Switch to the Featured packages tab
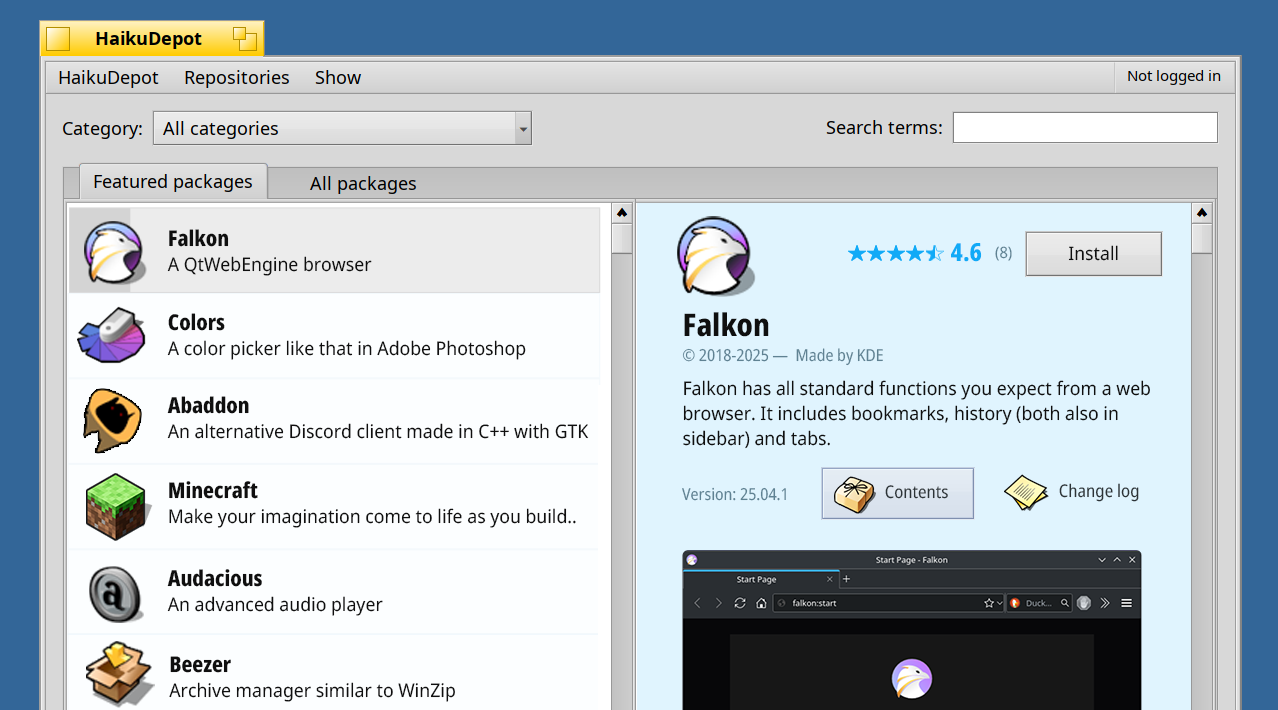1278x710 pixels. pyautogui.click(x=173, y=181)
